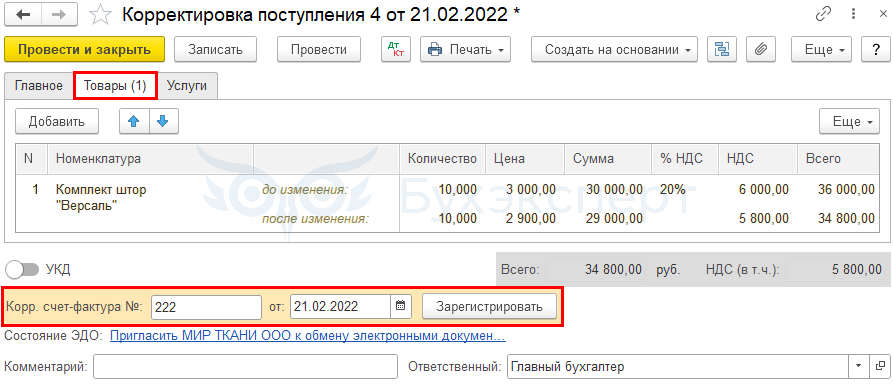Mark document as favorite with star
The height and width of the screenshot is (387, 893).
pyautogui.click(x=101, y=15)
